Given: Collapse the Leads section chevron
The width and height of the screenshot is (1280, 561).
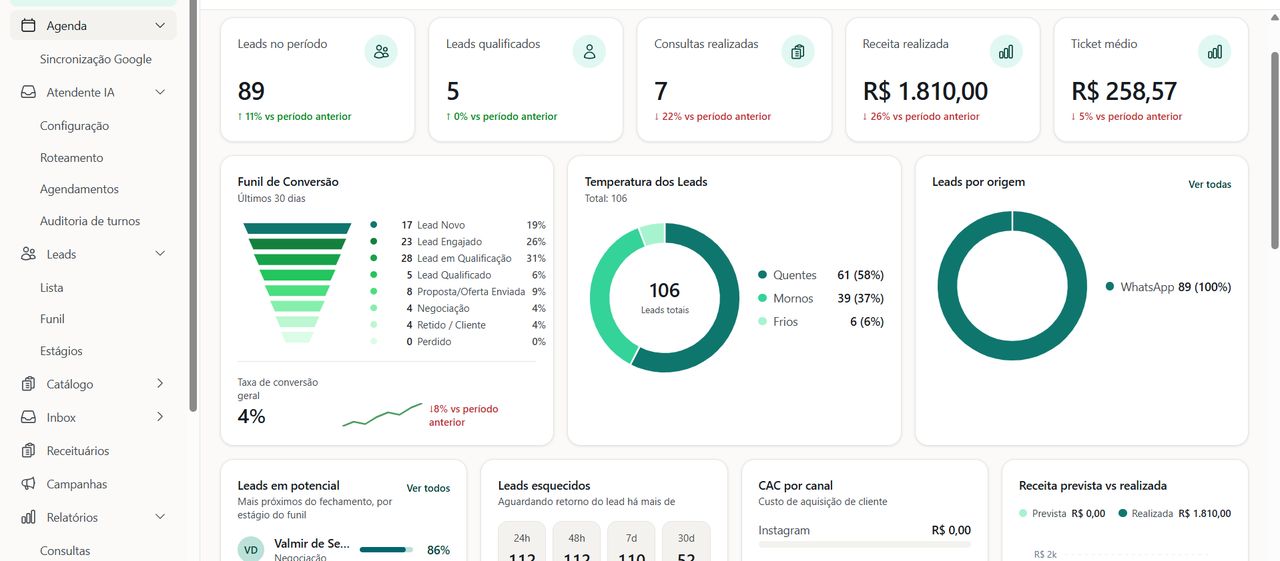Looking at the screenshot, I should pyautogui.click(x=160, y=254).
